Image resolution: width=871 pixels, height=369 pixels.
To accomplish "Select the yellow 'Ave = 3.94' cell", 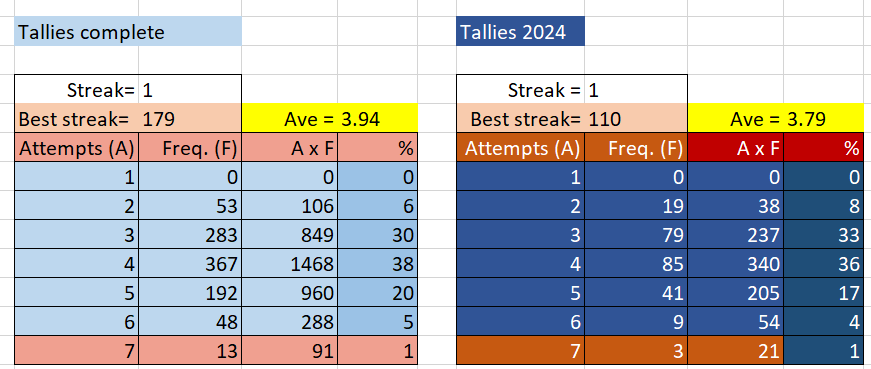I will pos(330,118).
